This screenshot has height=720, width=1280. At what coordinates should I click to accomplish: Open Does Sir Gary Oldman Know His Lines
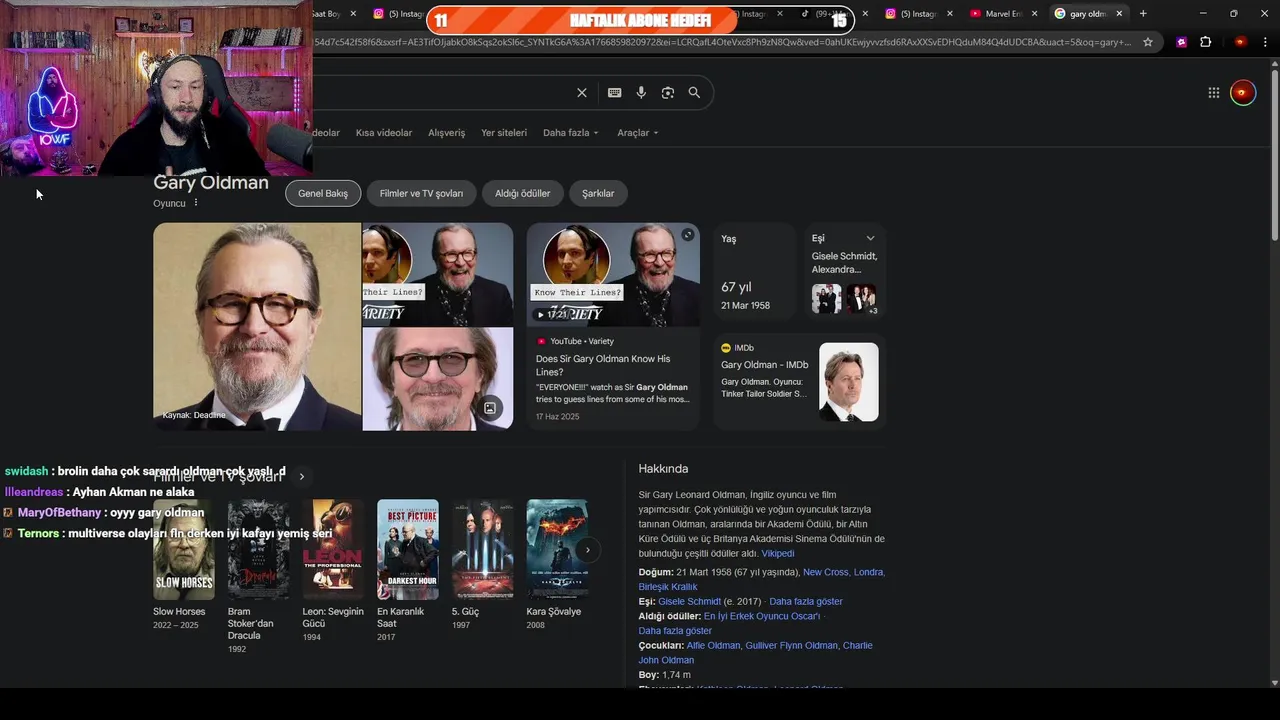(x=603, y=365)
